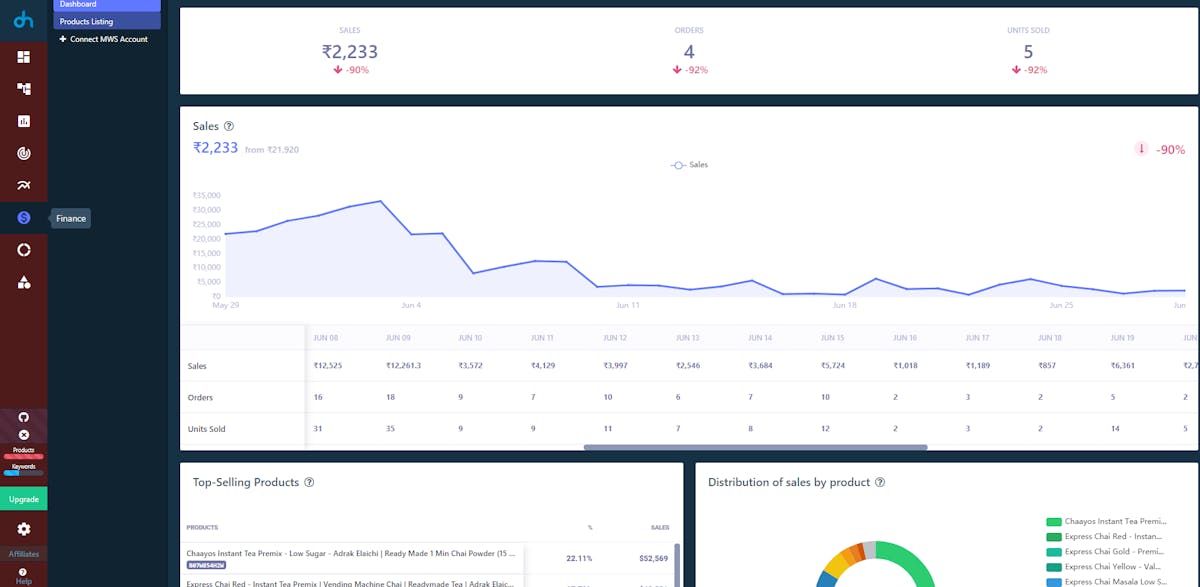The height and width of the screenshot is (587, 1200).
Task: Click the ₹5,724 sales cell
Action: click(833, 366)
